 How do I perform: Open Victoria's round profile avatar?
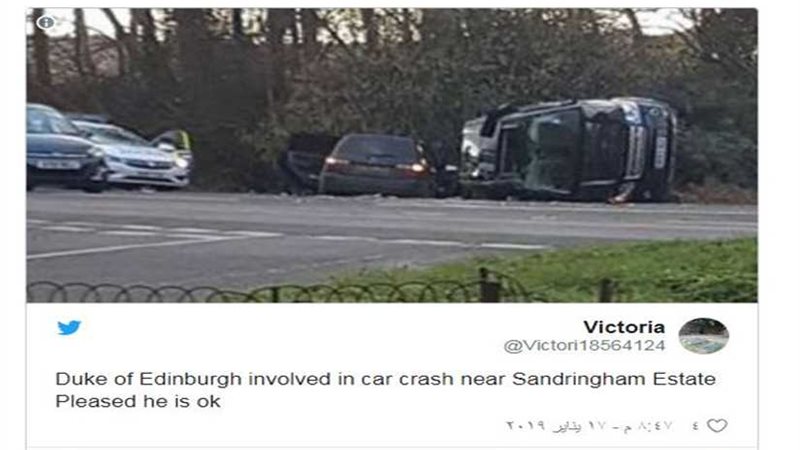(x=704, y=336)
